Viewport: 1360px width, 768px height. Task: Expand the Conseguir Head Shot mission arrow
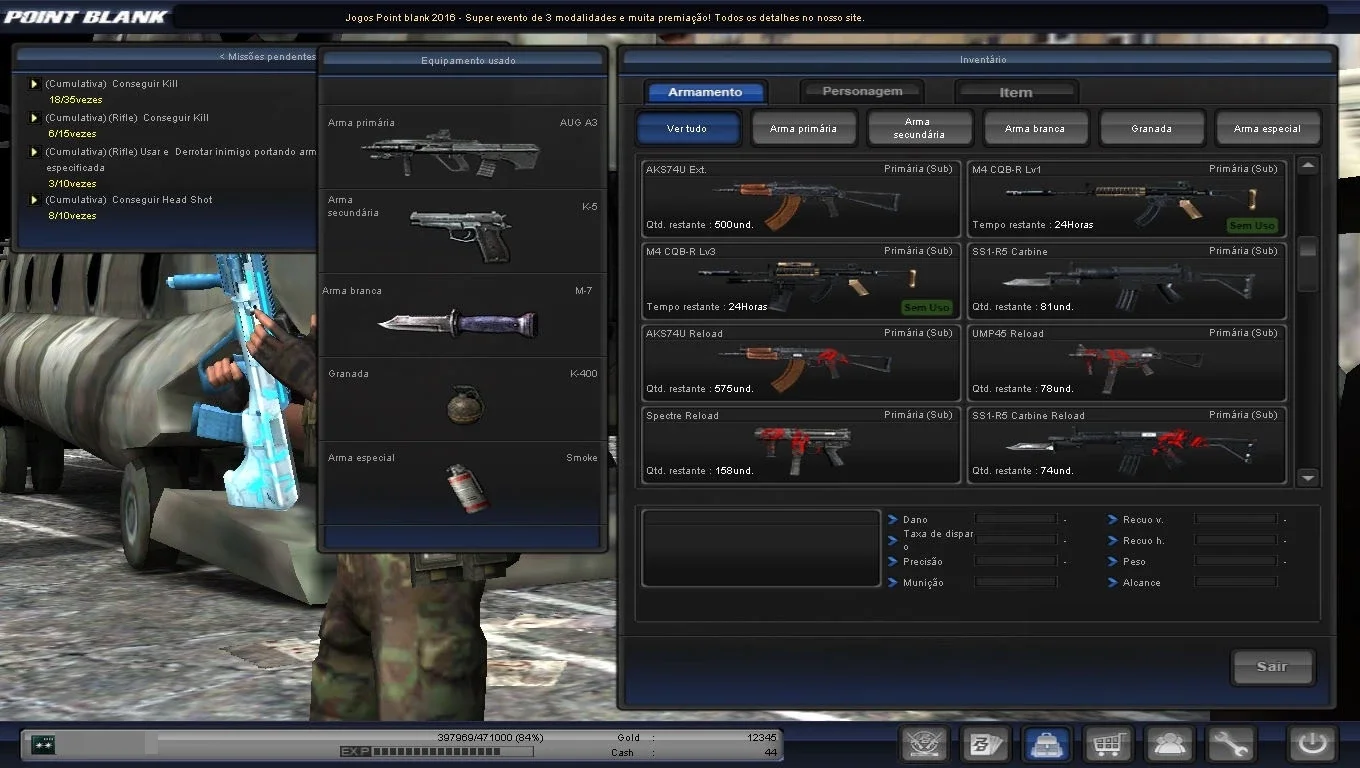(34, 200)
